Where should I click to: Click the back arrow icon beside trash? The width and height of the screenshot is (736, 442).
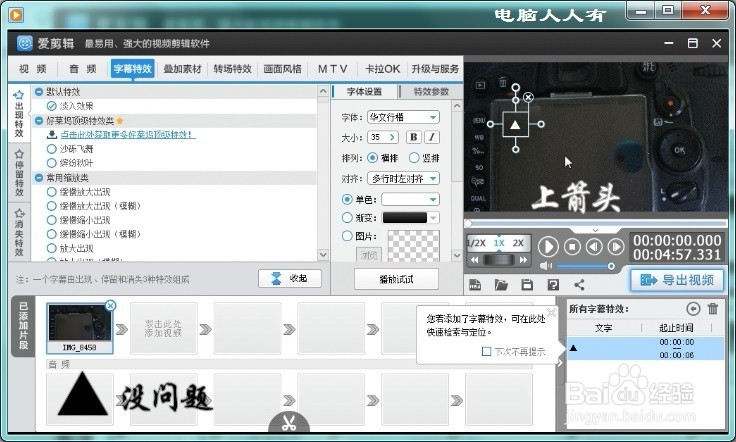click(693, 308)
